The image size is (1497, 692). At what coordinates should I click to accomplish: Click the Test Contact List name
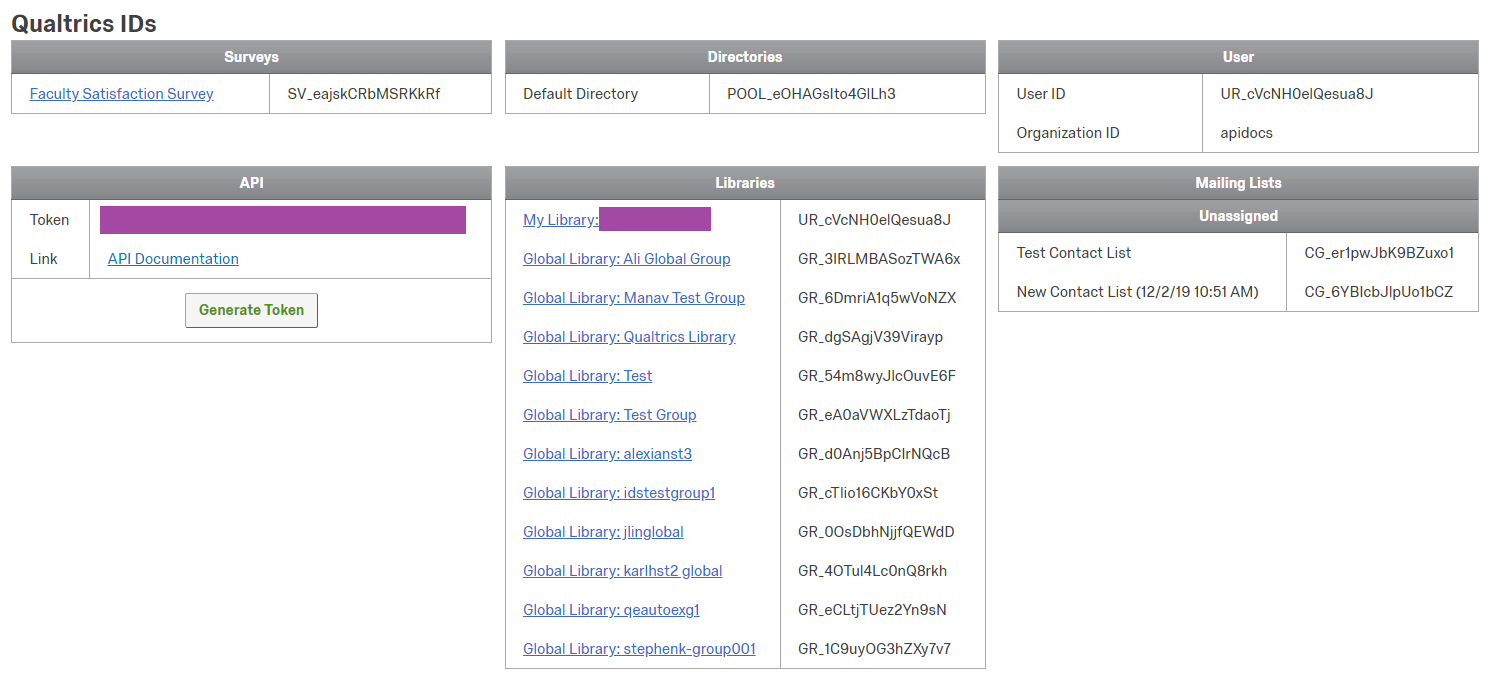(x=1074, y=253)
